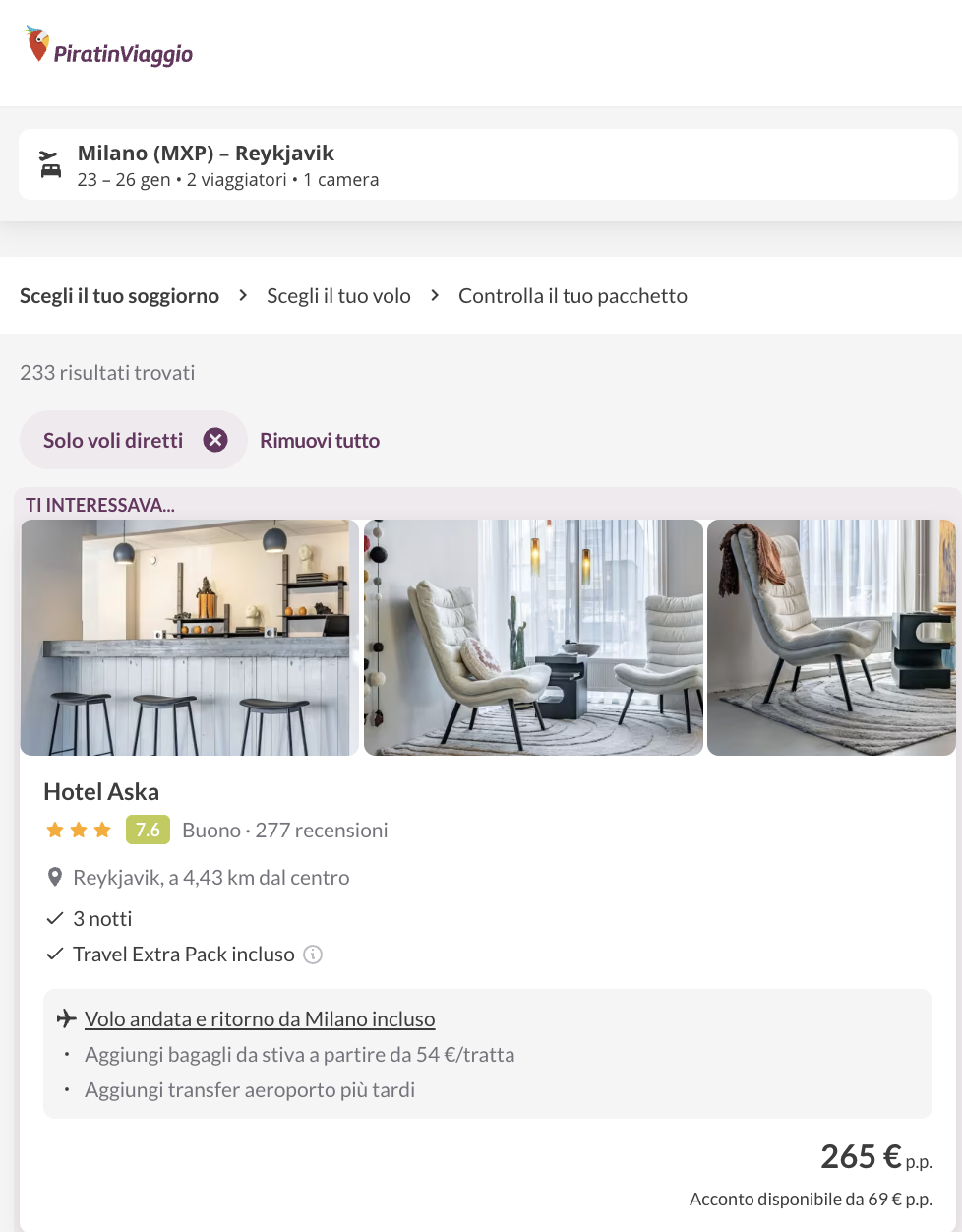This screenshot has width=962, height=1232.
Task: Open the Hotel Aska title
Action: [101, 791]
